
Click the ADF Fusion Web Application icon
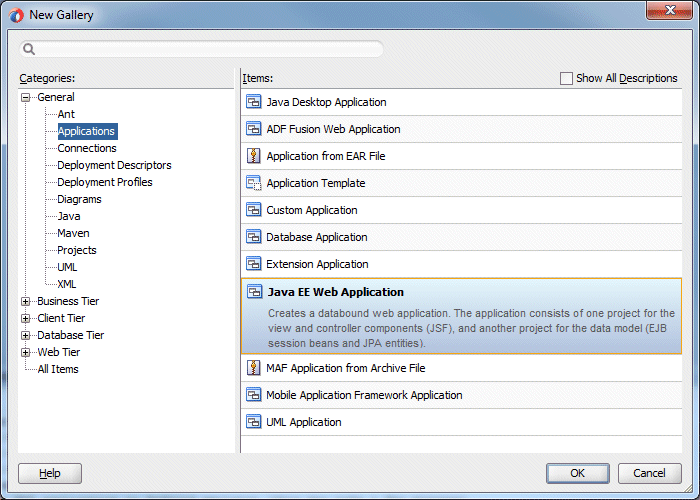coord(254,129)
